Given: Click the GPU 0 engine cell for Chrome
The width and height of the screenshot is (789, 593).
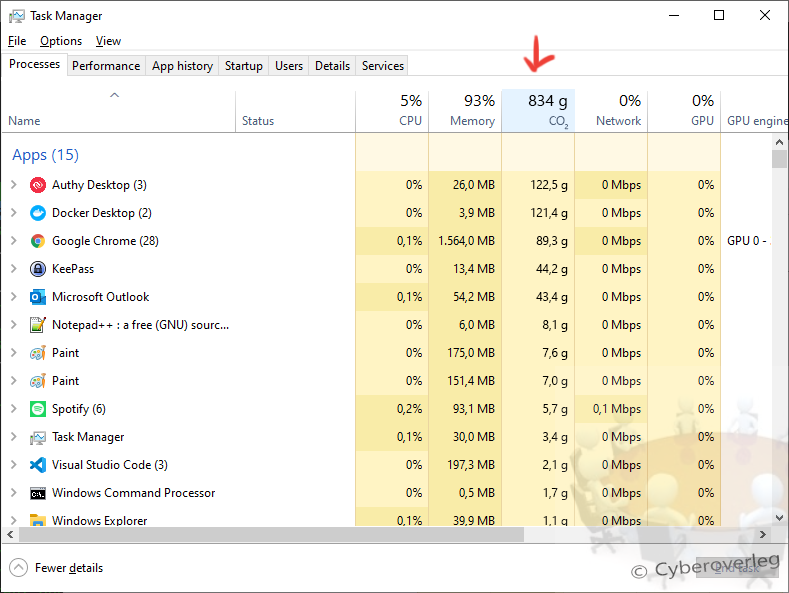Looking at the screenshot, I should (748, 241).
